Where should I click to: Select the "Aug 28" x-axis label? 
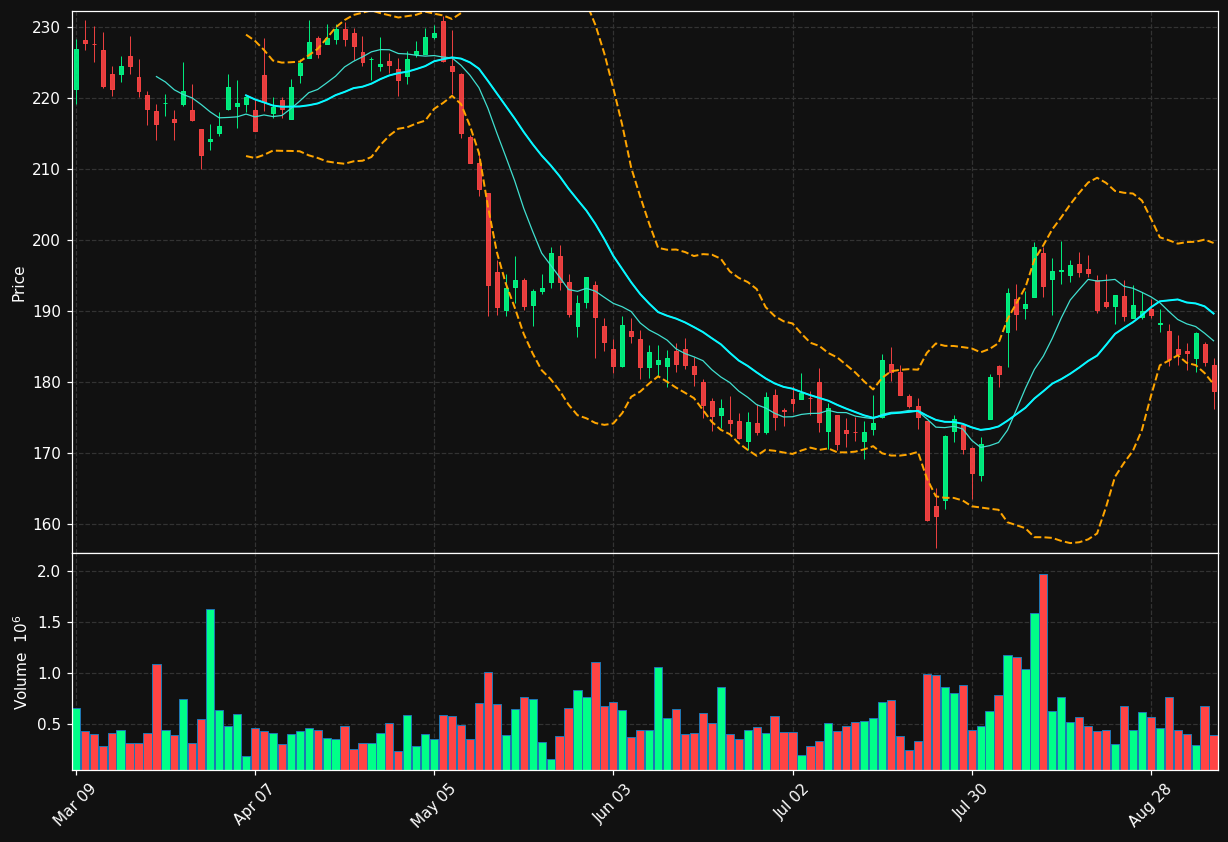1150,803
